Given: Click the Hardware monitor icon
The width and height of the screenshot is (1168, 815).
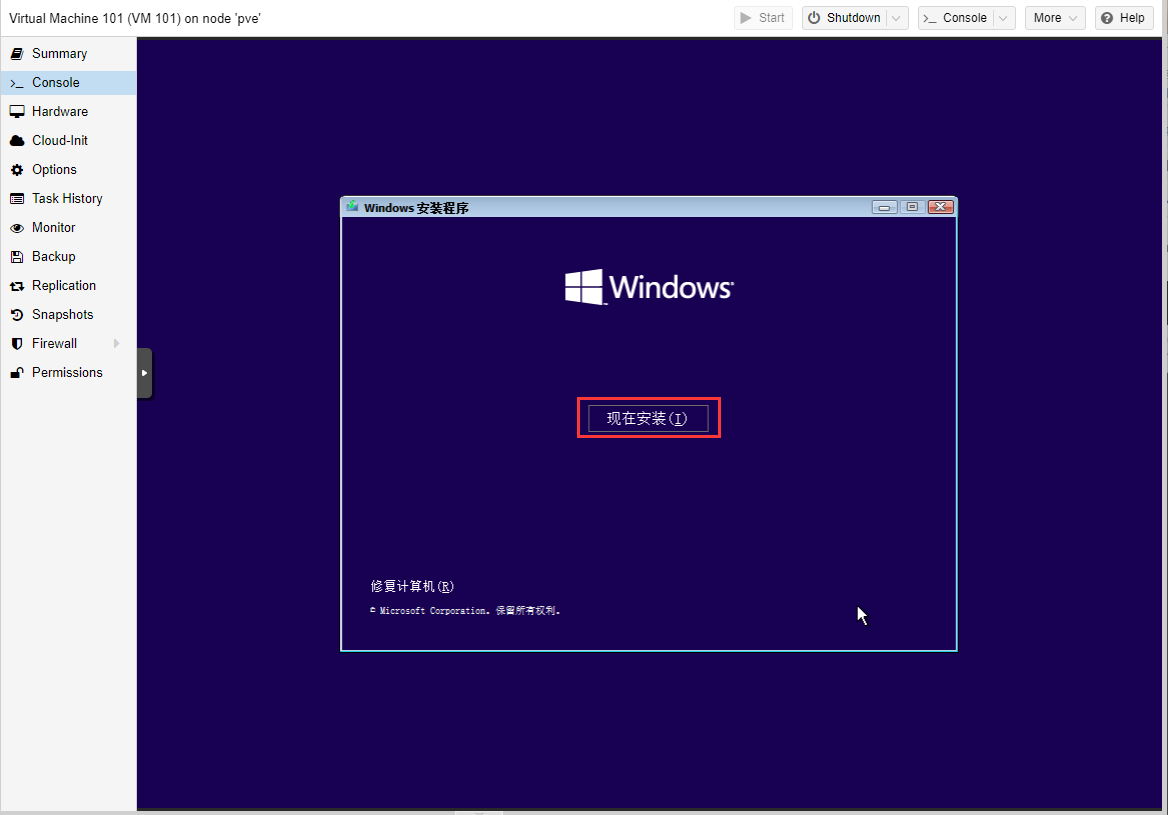Looking at the screenshot, I should 17,112.
